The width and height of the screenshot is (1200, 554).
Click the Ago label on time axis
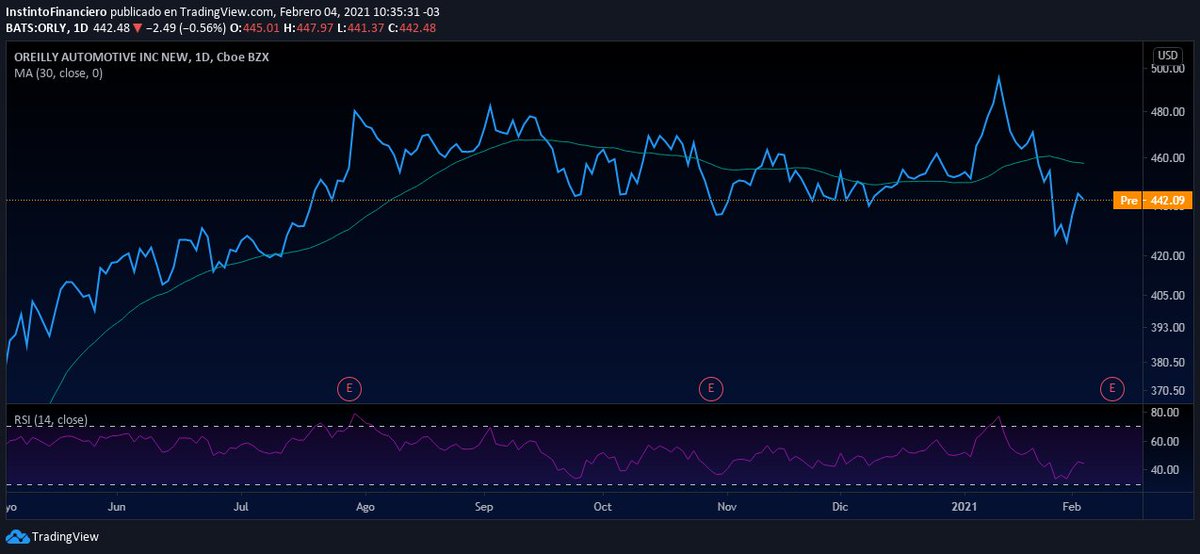[x=364, y=507]
